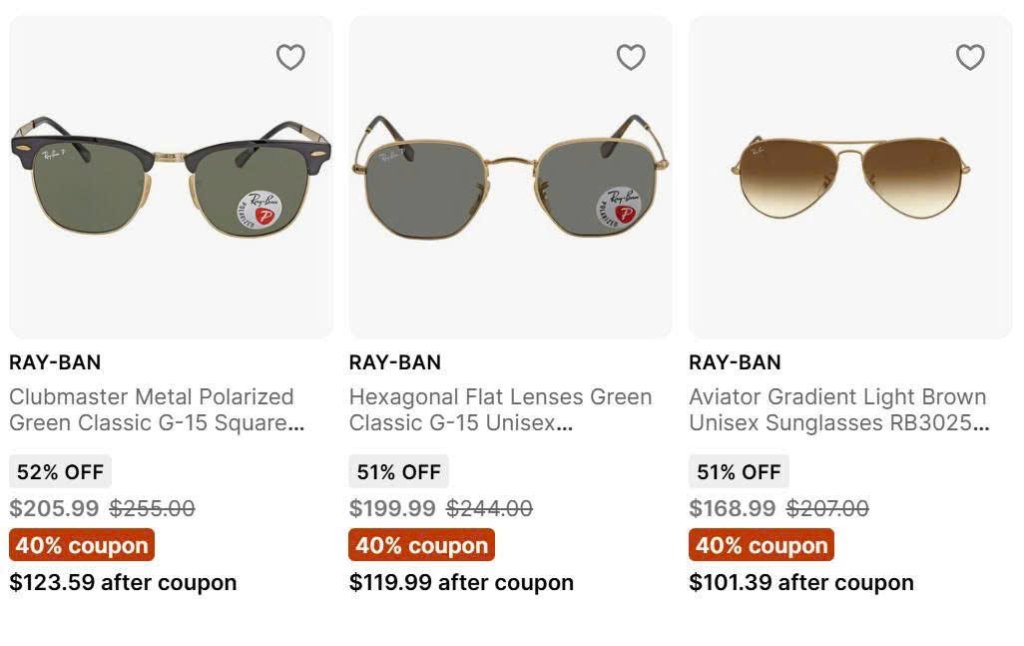Click 51% OFF badge on Hexagonal listing
Image resolution: width=1024 pixels, height=646 pixels.
click(x=399, y=472)
